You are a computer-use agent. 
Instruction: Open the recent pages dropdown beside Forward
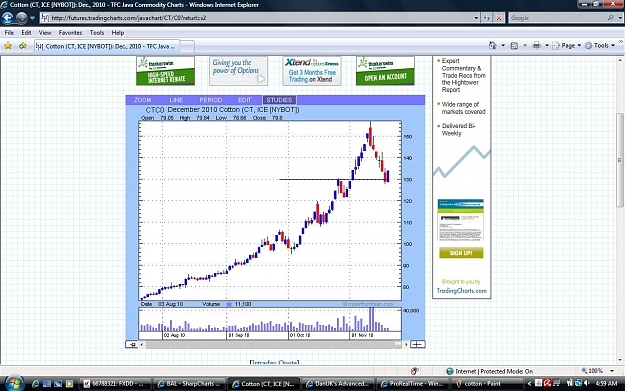pyautogui.click(x=33, y=18)
